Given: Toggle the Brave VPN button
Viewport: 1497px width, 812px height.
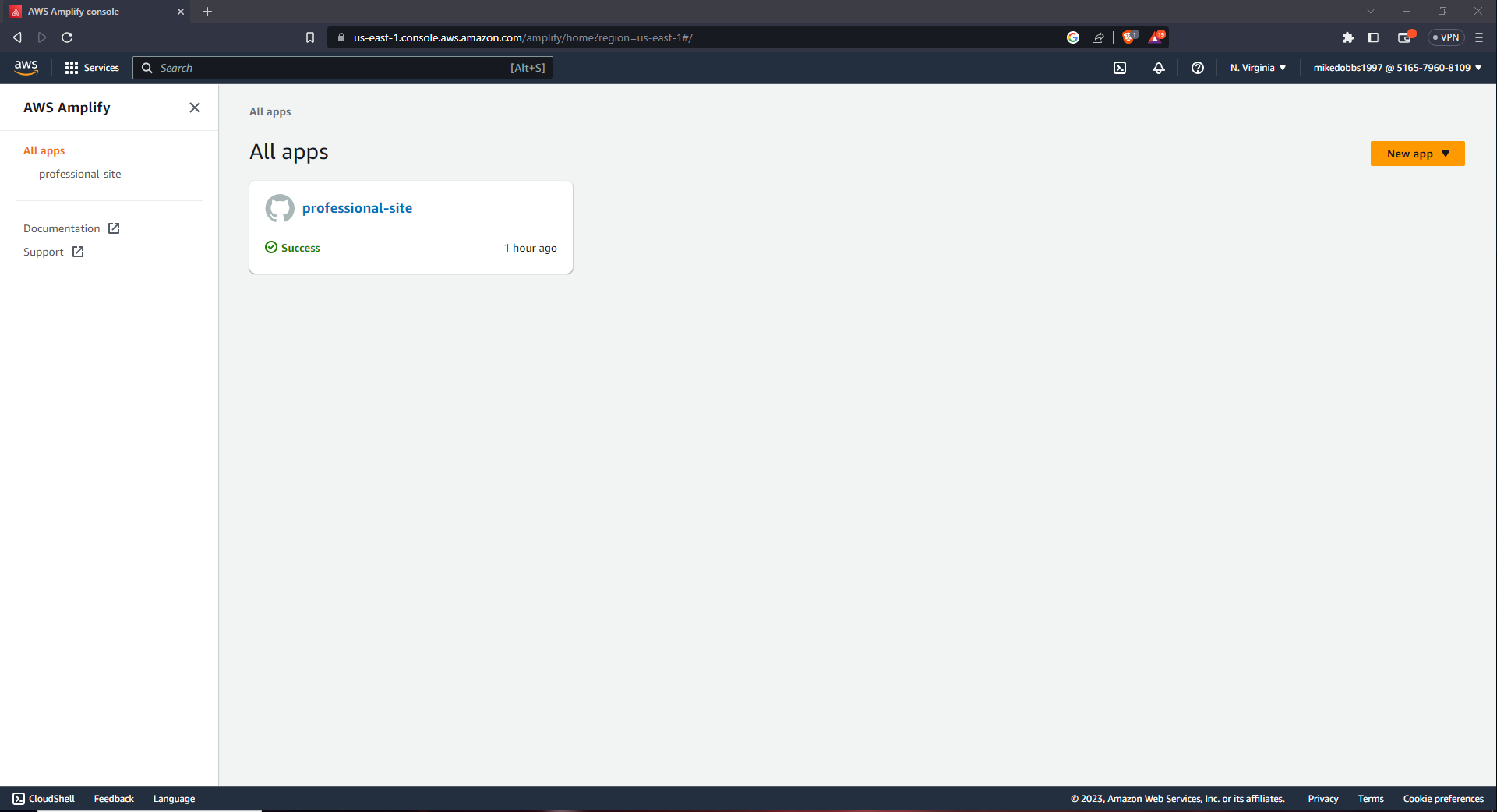Looking at the screenshot, I should [1446, 37].
